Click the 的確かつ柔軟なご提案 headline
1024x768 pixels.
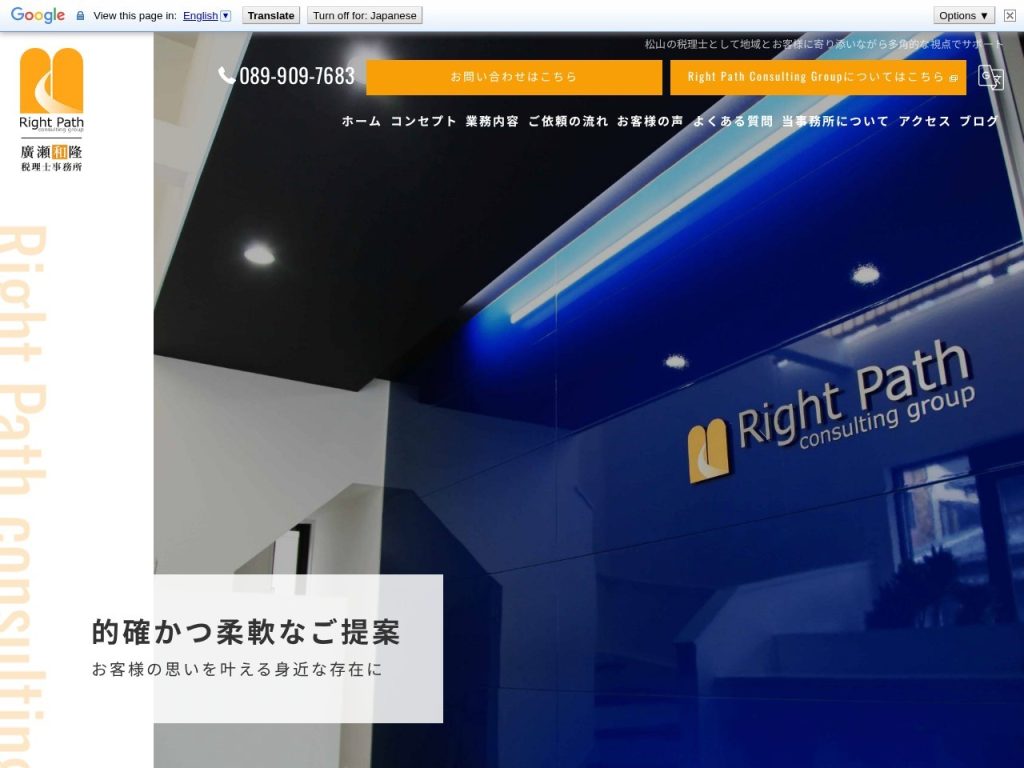click(x=246, y=632)
